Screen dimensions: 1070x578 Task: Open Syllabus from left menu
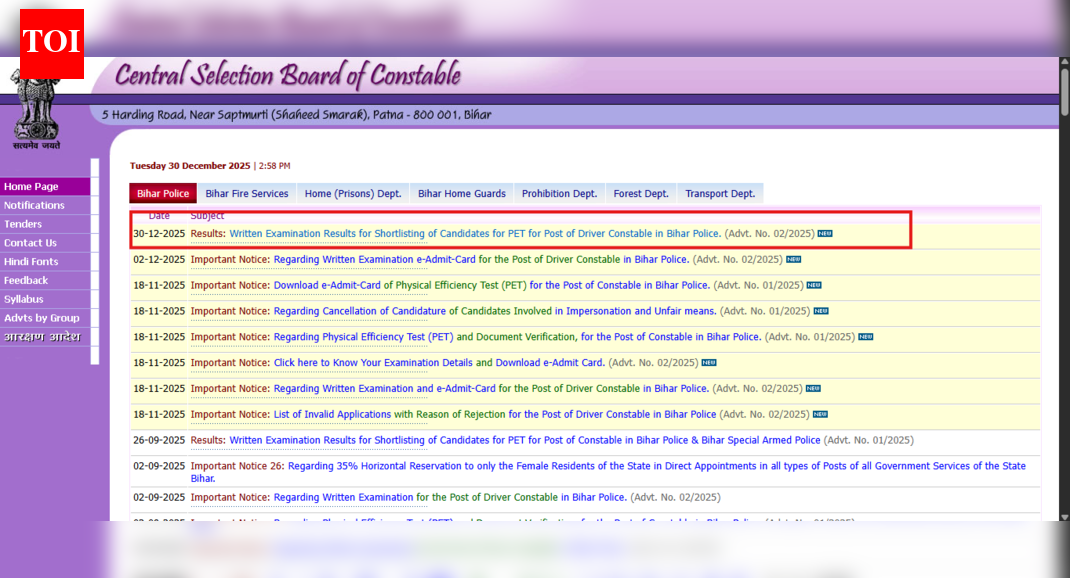(x=24, y=299)
